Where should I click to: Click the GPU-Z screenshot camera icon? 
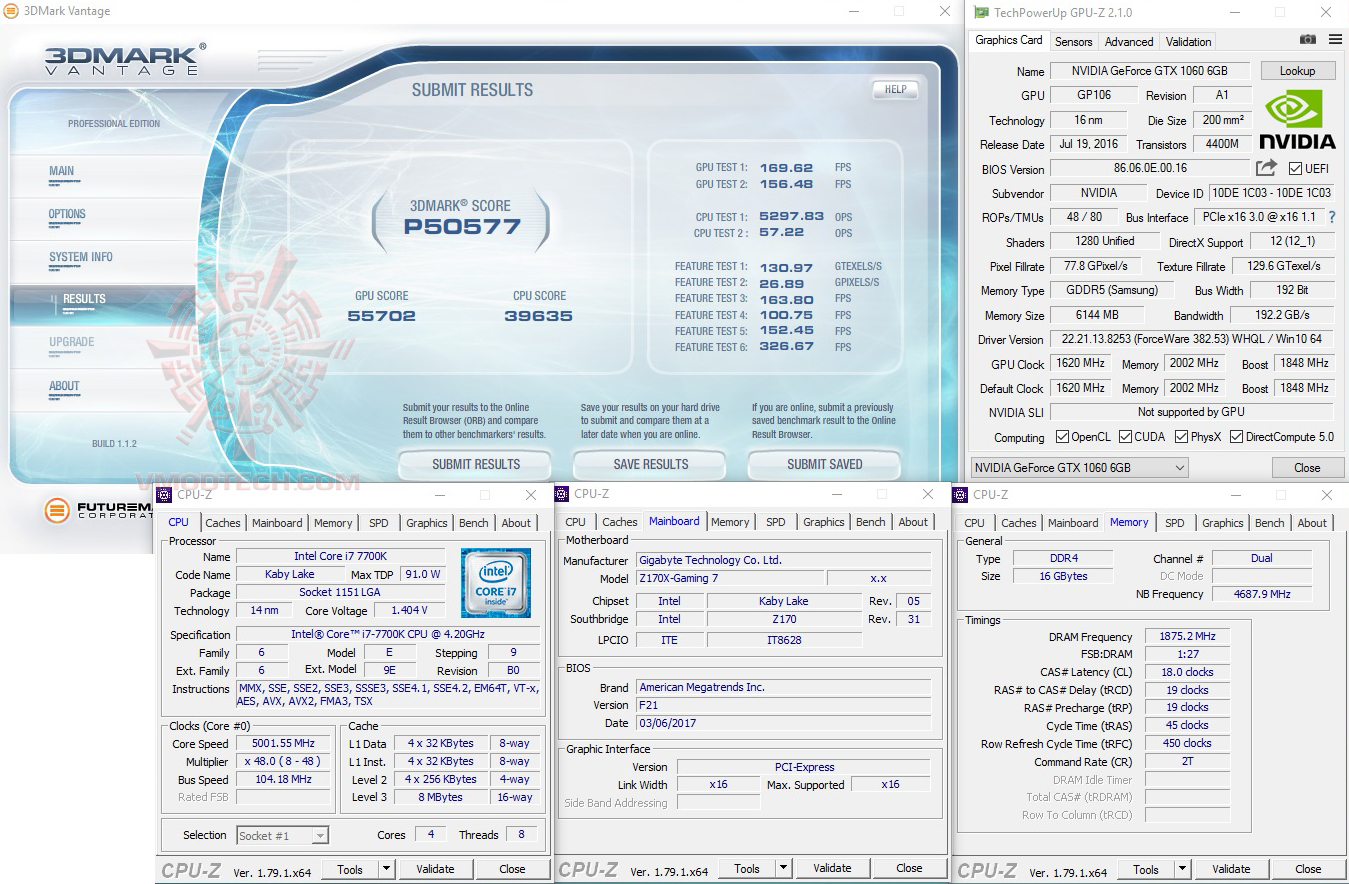1308,39
